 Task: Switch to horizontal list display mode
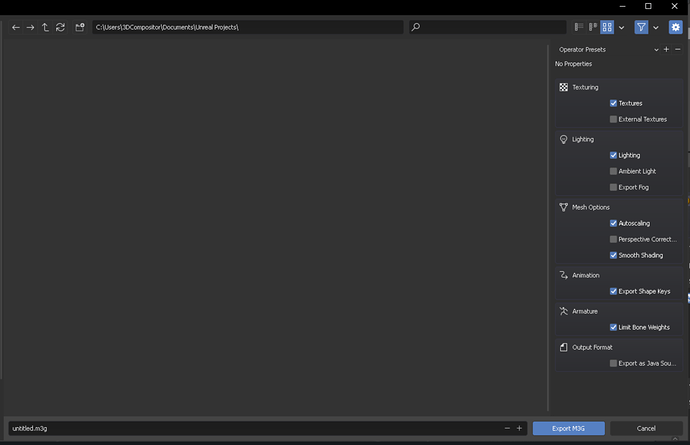click(593, 27)
